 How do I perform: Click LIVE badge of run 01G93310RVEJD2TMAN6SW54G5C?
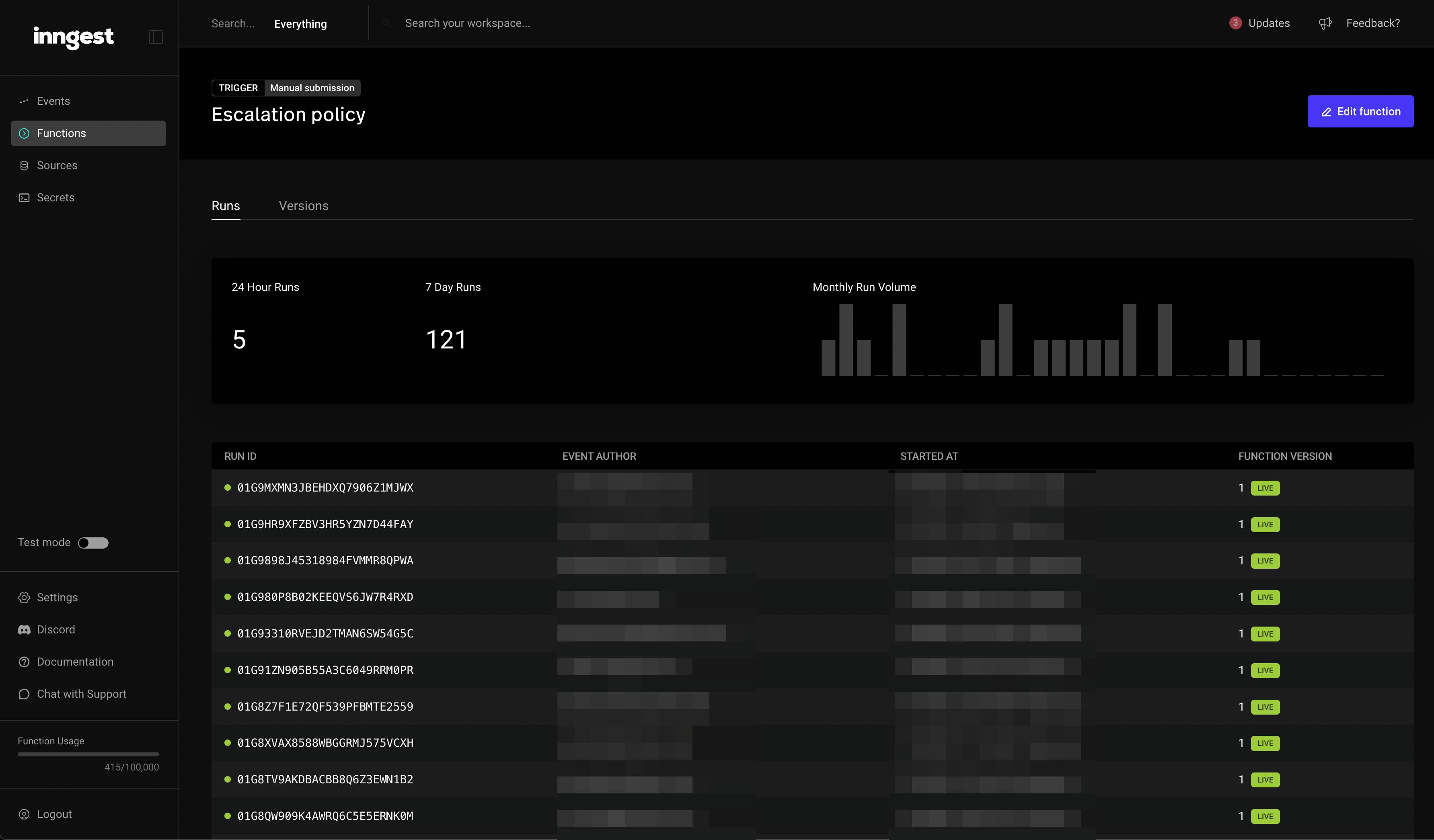1265,633
